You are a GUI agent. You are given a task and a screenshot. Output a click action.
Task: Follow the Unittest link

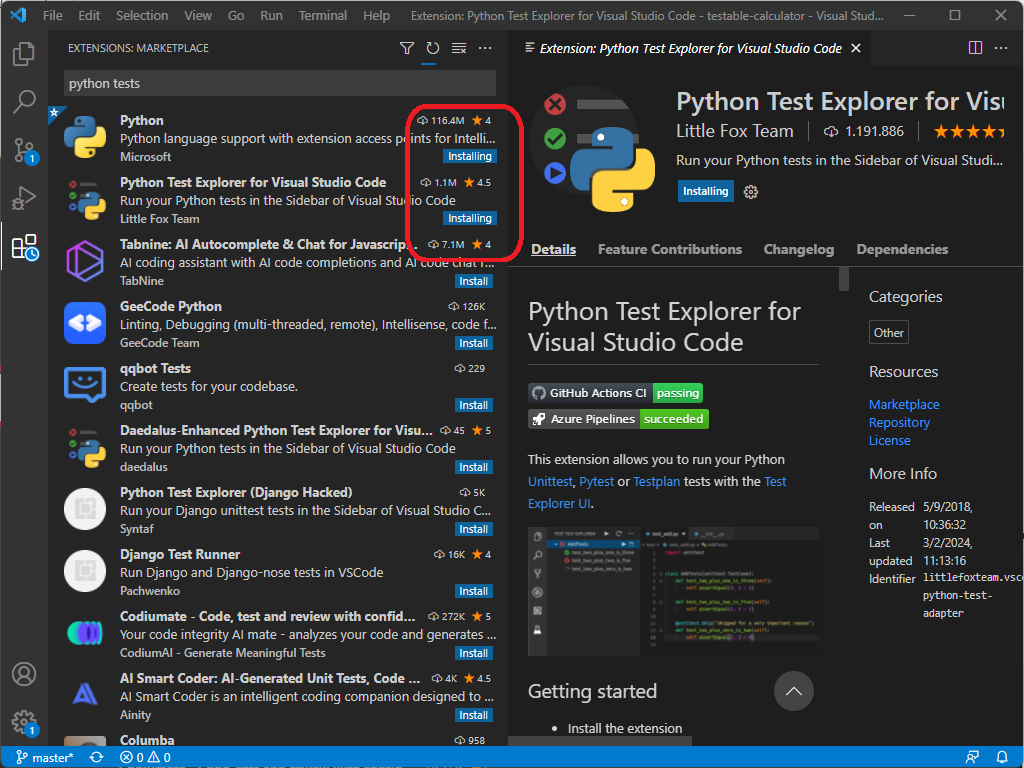550,481
